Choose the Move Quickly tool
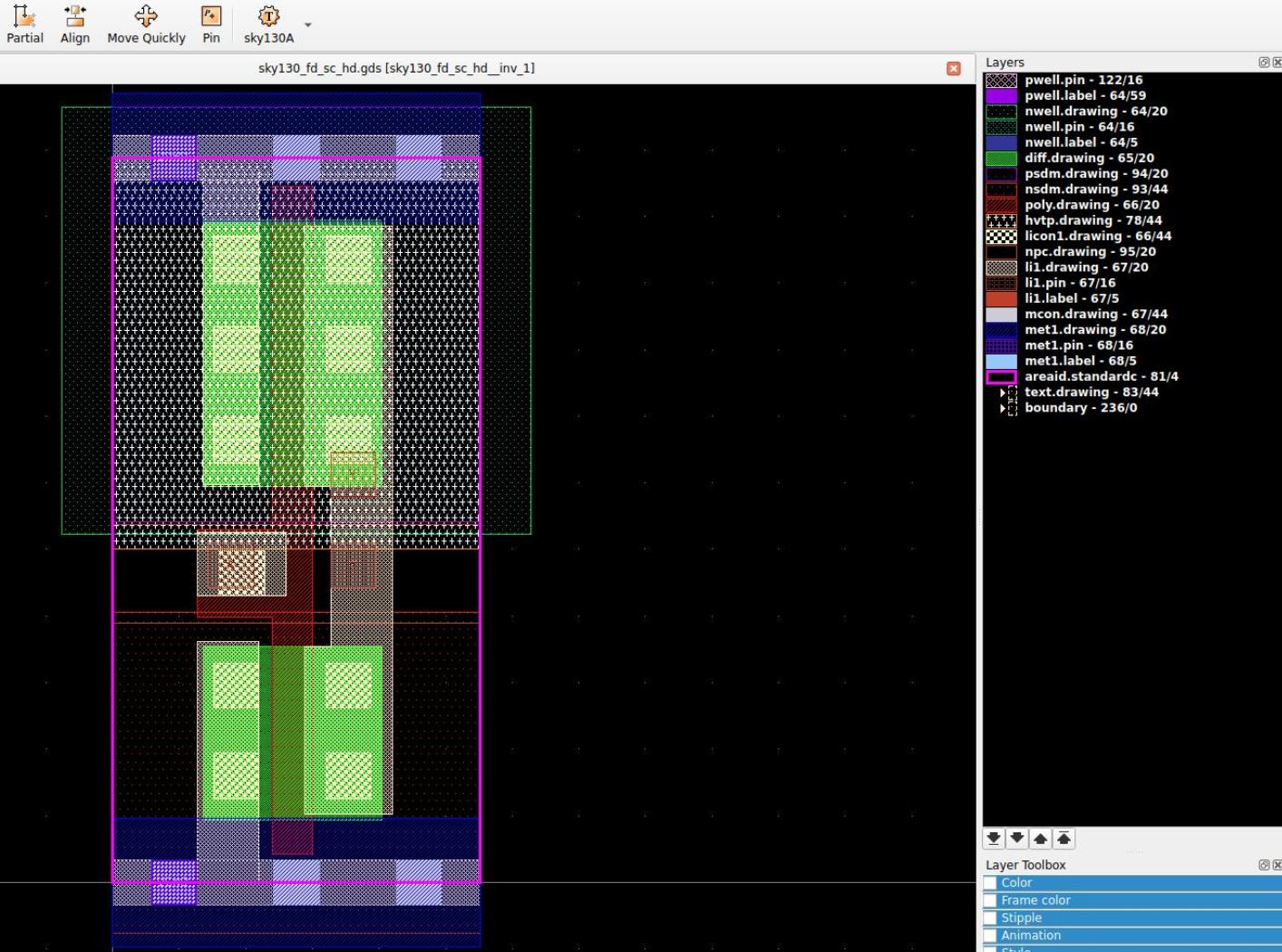 146,24
